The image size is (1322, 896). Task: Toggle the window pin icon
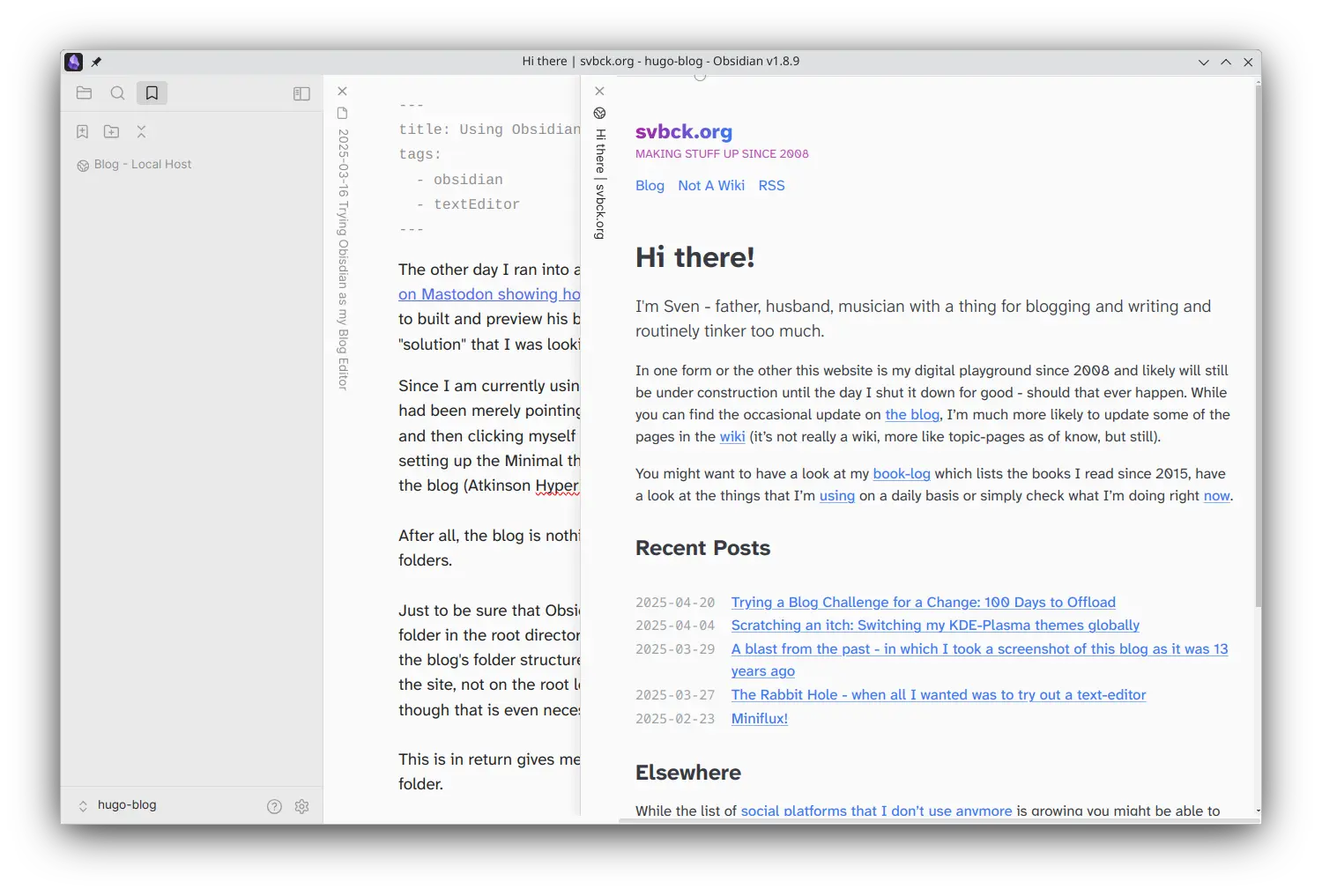97,62
